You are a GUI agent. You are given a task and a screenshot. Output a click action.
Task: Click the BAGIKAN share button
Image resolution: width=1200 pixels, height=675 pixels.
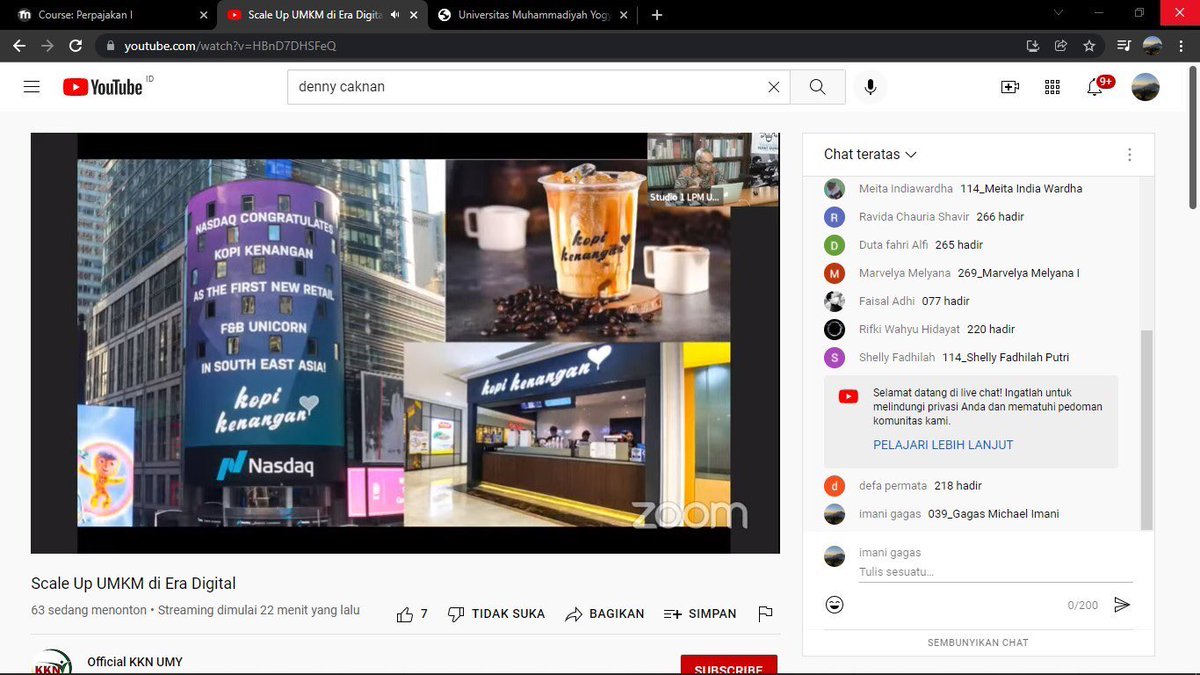point(604,614)
